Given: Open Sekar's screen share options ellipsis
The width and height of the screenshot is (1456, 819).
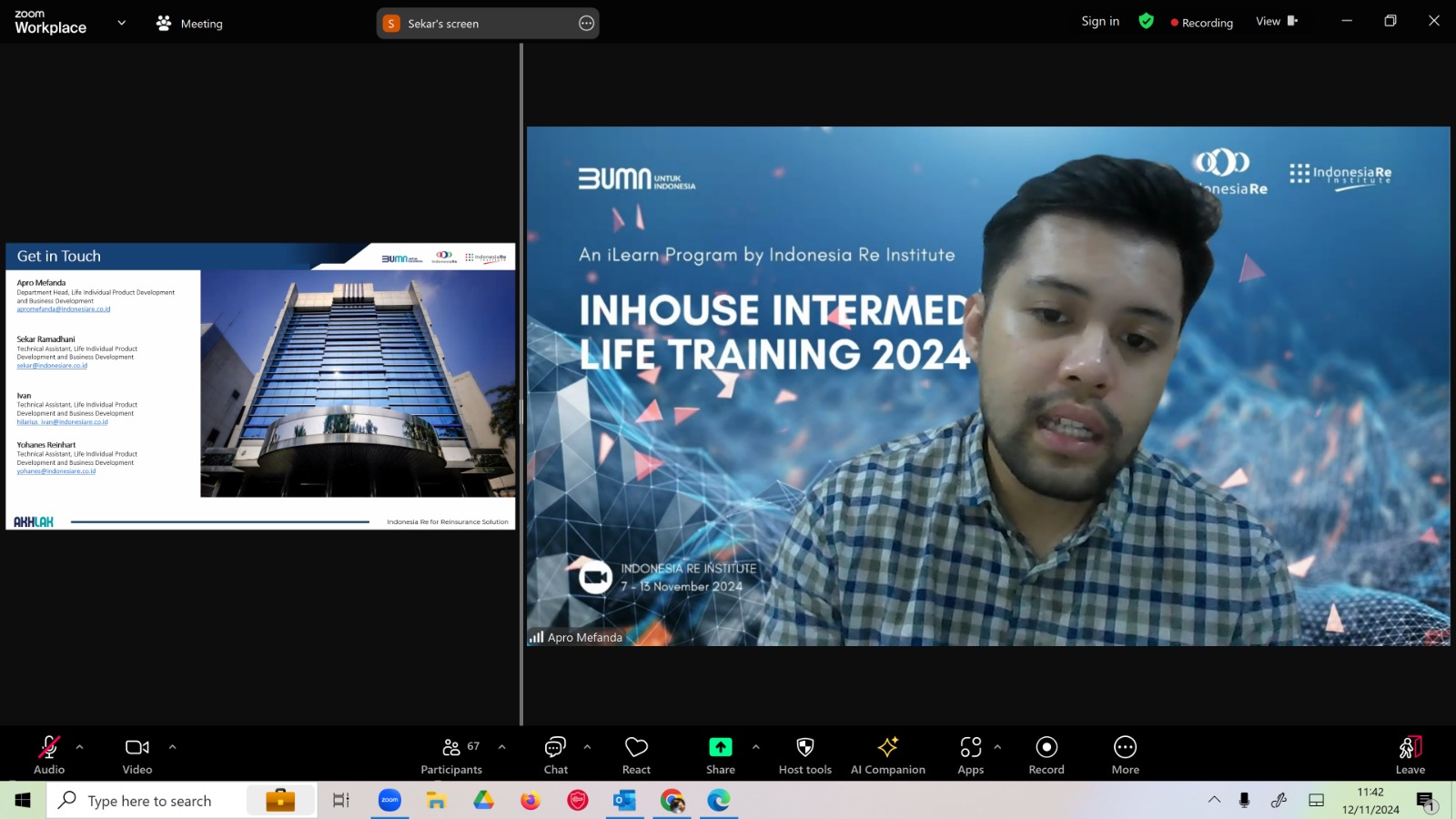Looking at the screenshot, I should 587,24.
